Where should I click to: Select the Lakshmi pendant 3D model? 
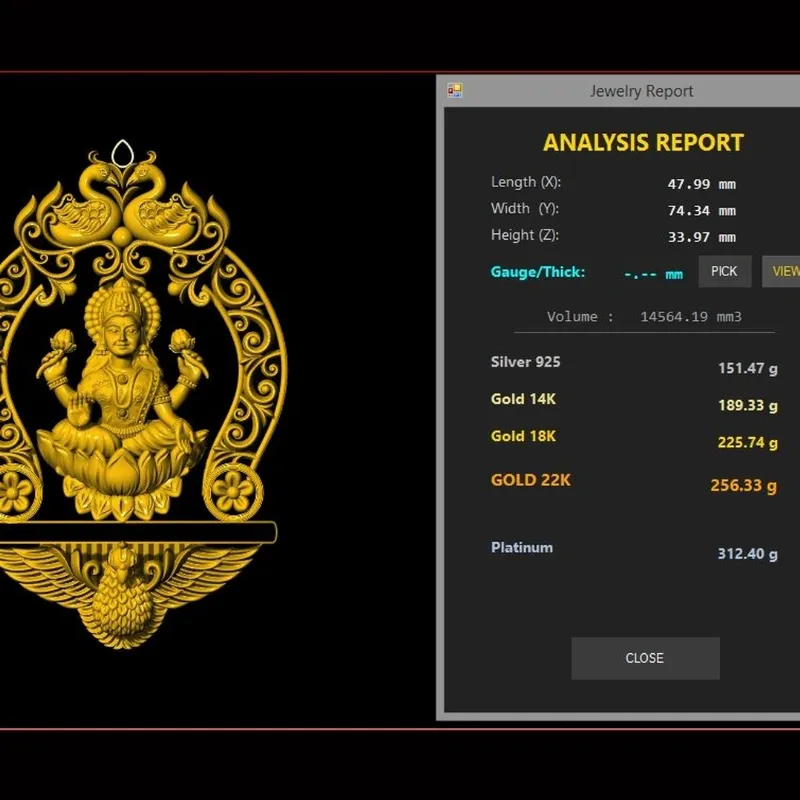coord(137,395)
